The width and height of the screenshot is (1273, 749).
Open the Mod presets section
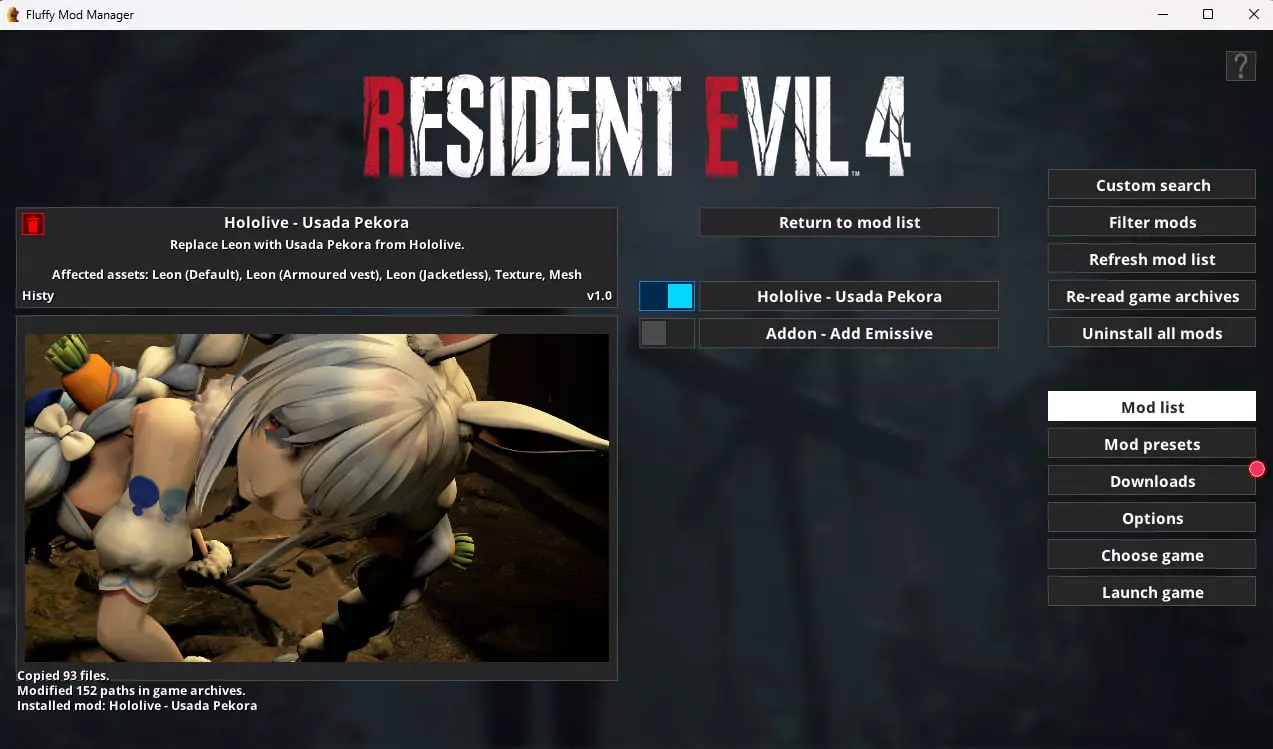pos(1152,444)
